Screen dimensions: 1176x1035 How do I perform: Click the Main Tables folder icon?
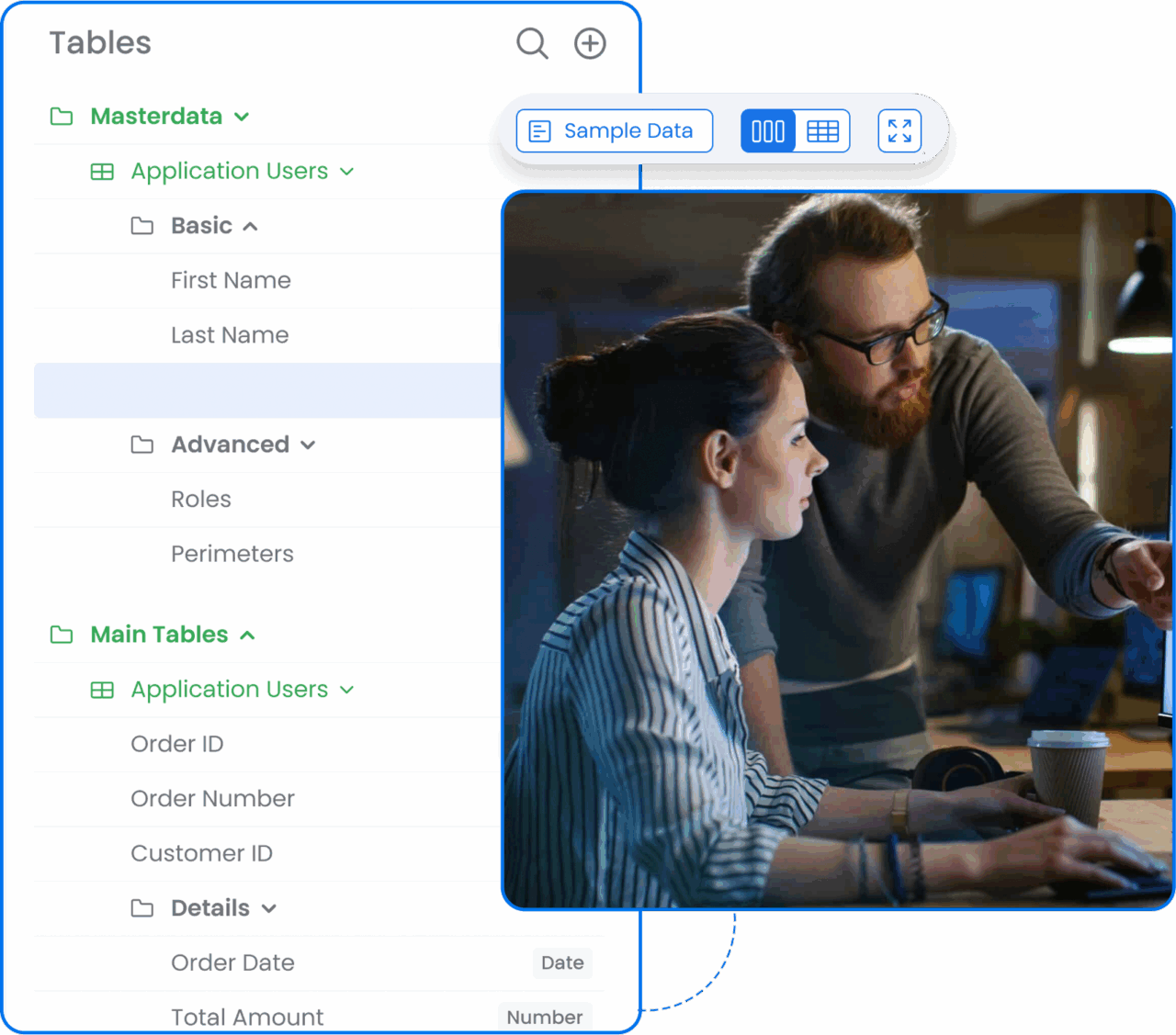click(62, 635)
